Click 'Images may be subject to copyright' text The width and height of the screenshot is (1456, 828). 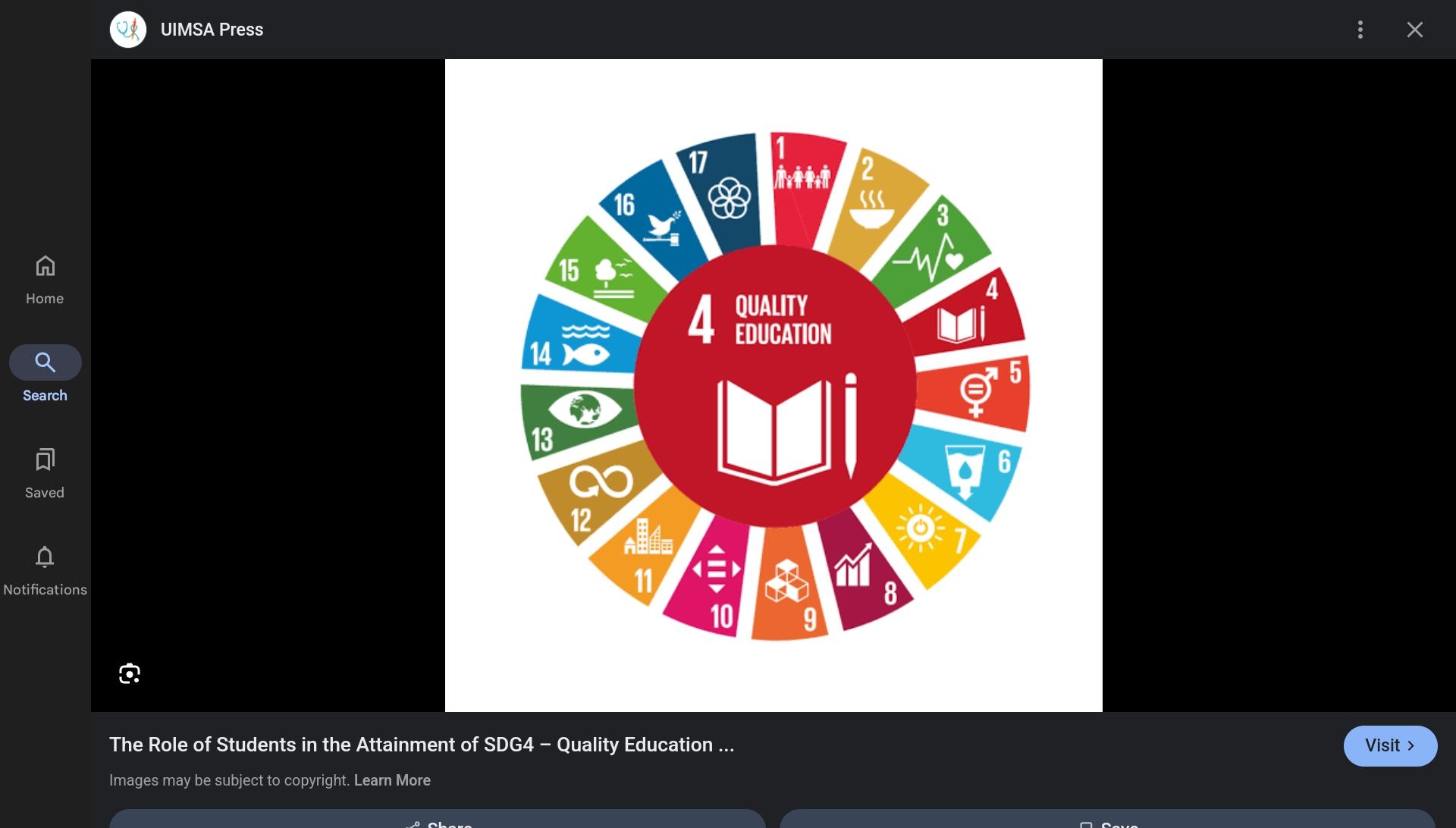pyautogui.click(x=229, y=780)
